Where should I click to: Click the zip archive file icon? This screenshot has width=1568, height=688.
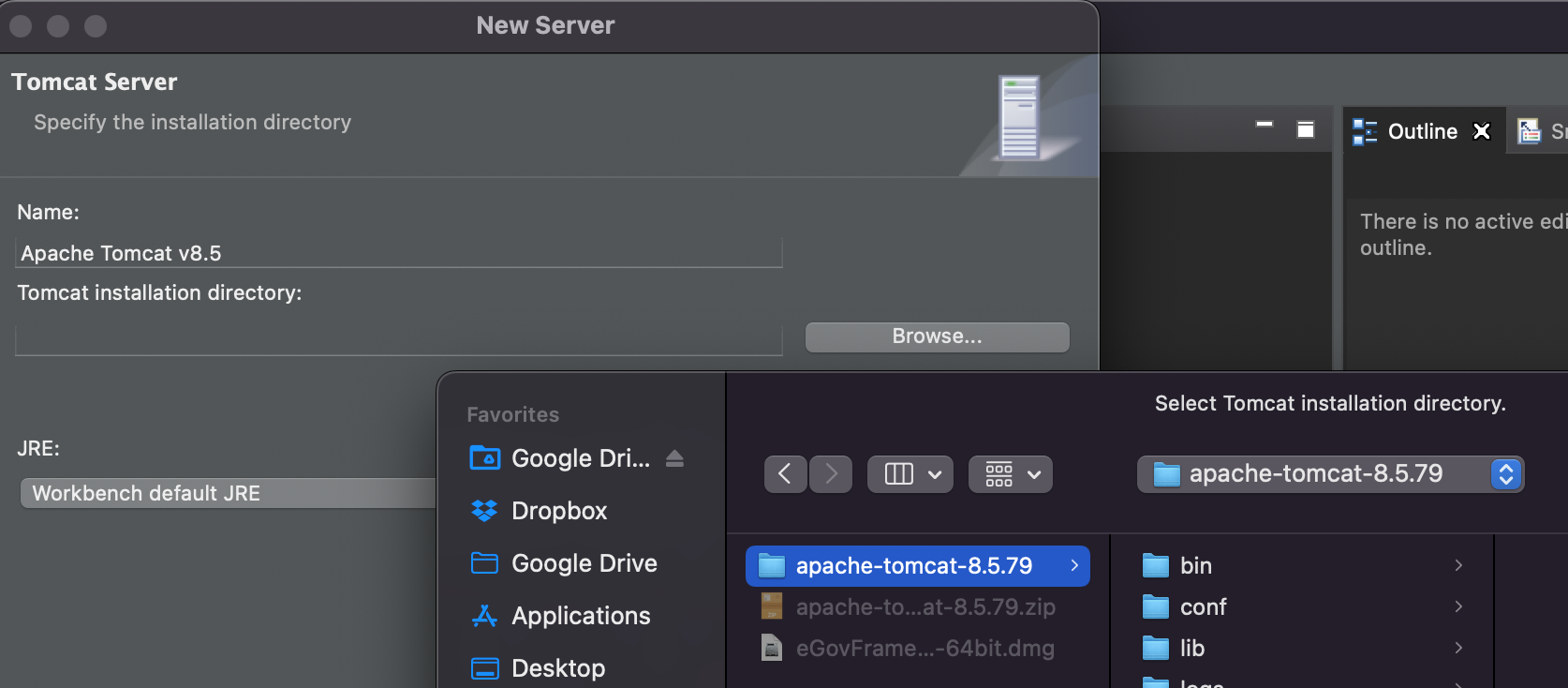(x=772, y=606)
